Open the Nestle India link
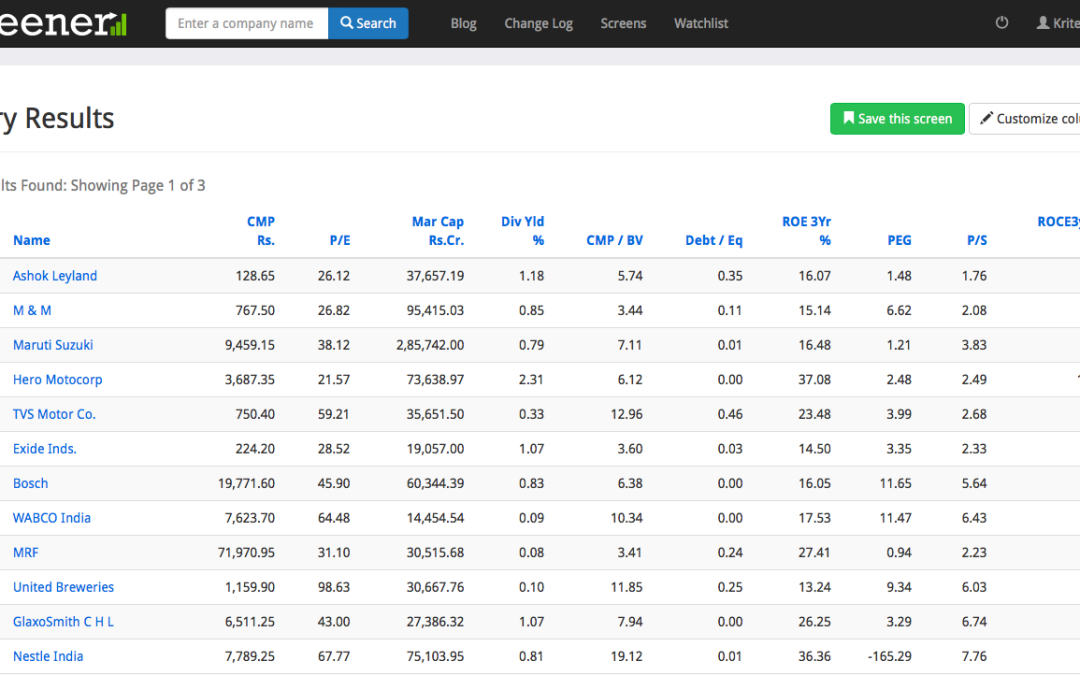1080x675 pixels. pos(48,656)
